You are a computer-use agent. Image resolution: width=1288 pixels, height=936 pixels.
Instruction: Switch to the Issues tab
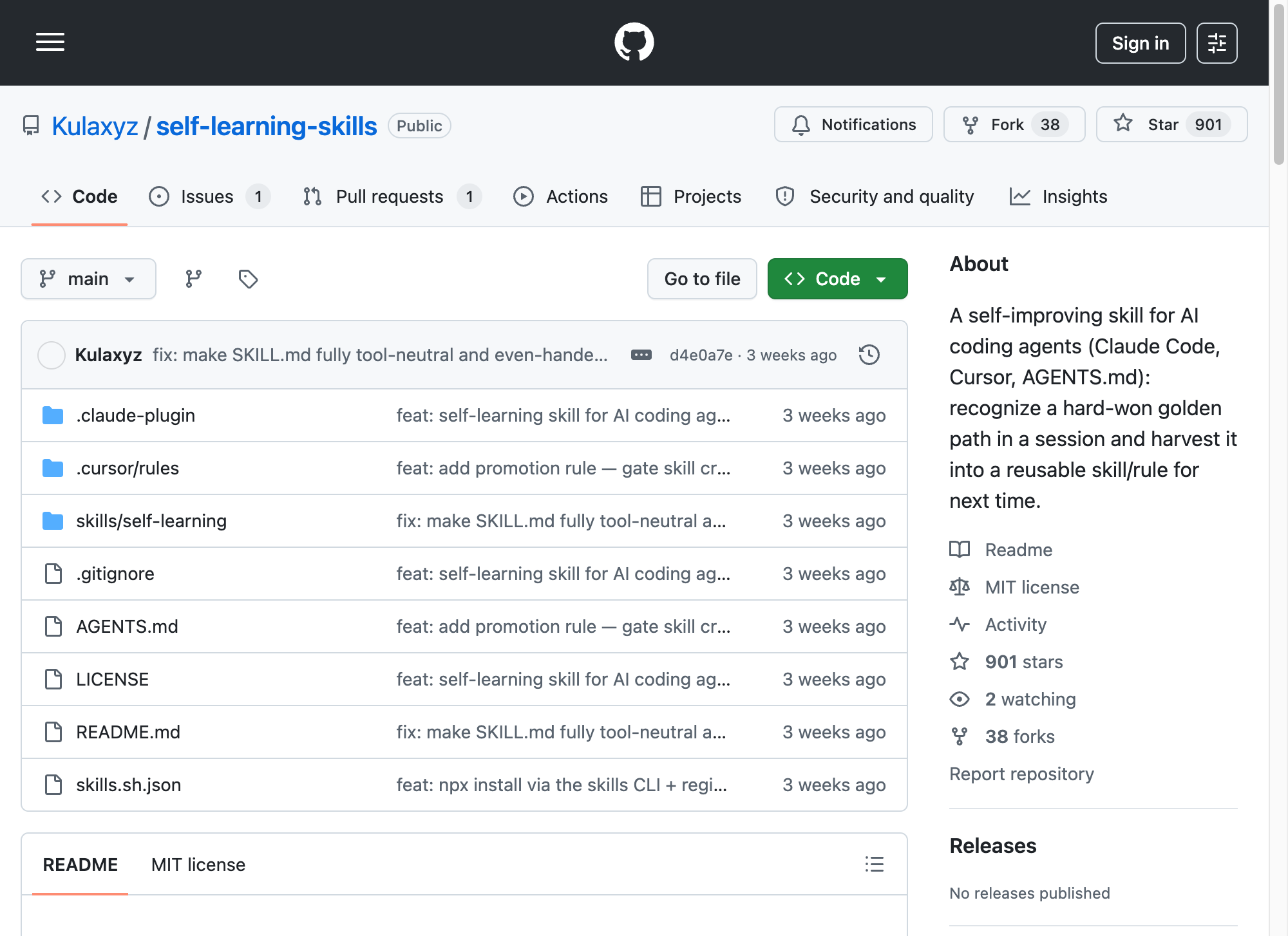(x=209, y=196)
